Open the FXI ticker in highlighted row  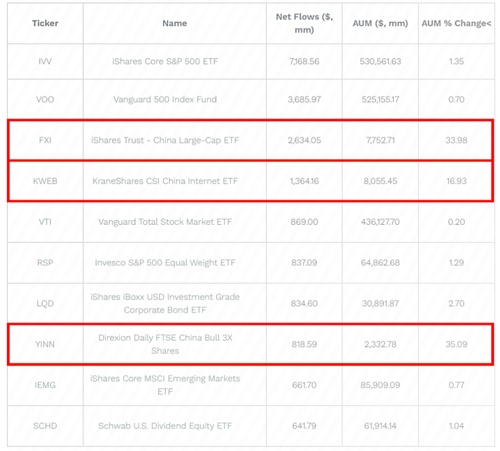click(x=45, y=140)
